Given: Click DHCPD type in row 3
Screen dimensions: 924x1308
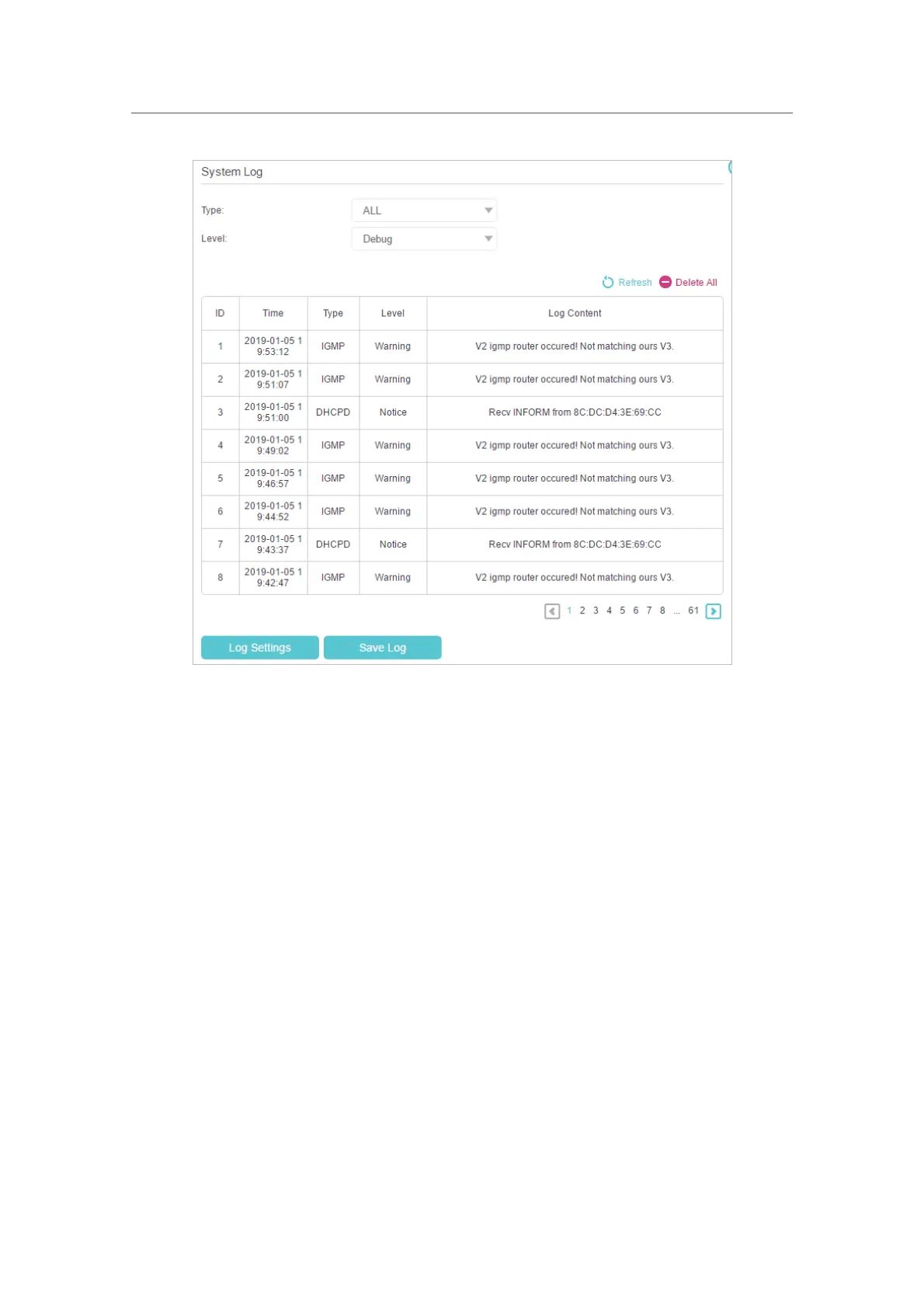Looking at the screenshot, I should click(333, 412).
